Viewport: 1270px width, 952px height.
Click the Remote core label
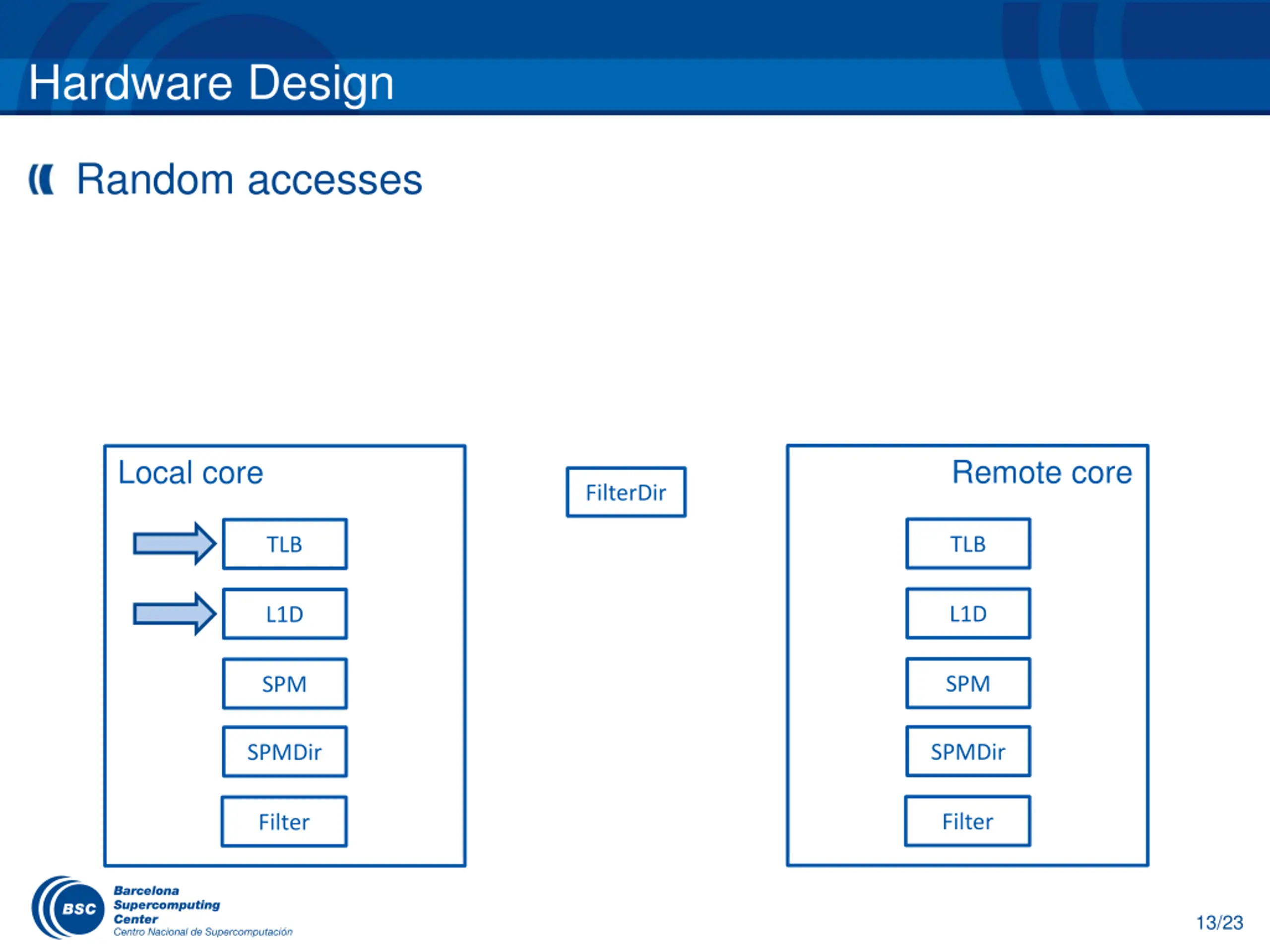pyautogui.click(x=1042, y=472)
